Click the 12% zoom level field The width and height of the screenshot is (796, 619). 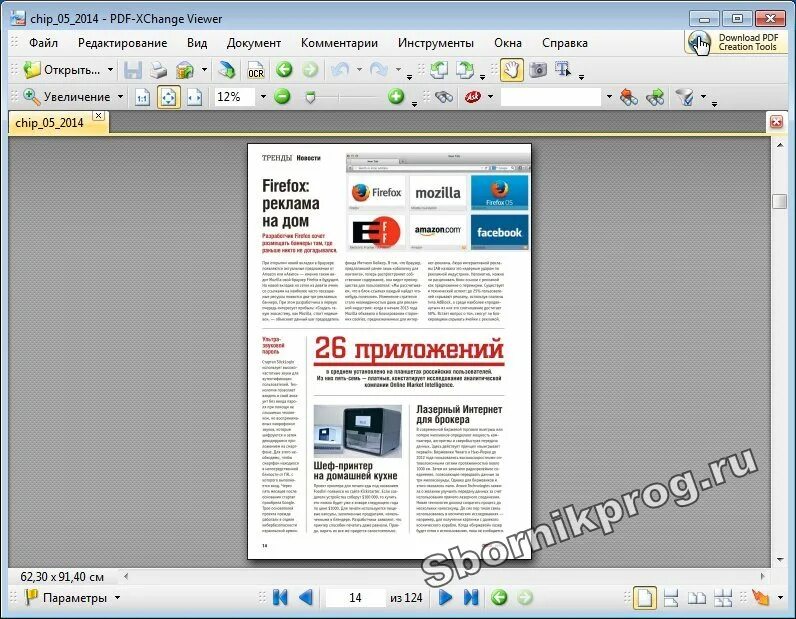click(x=235, y=96)
